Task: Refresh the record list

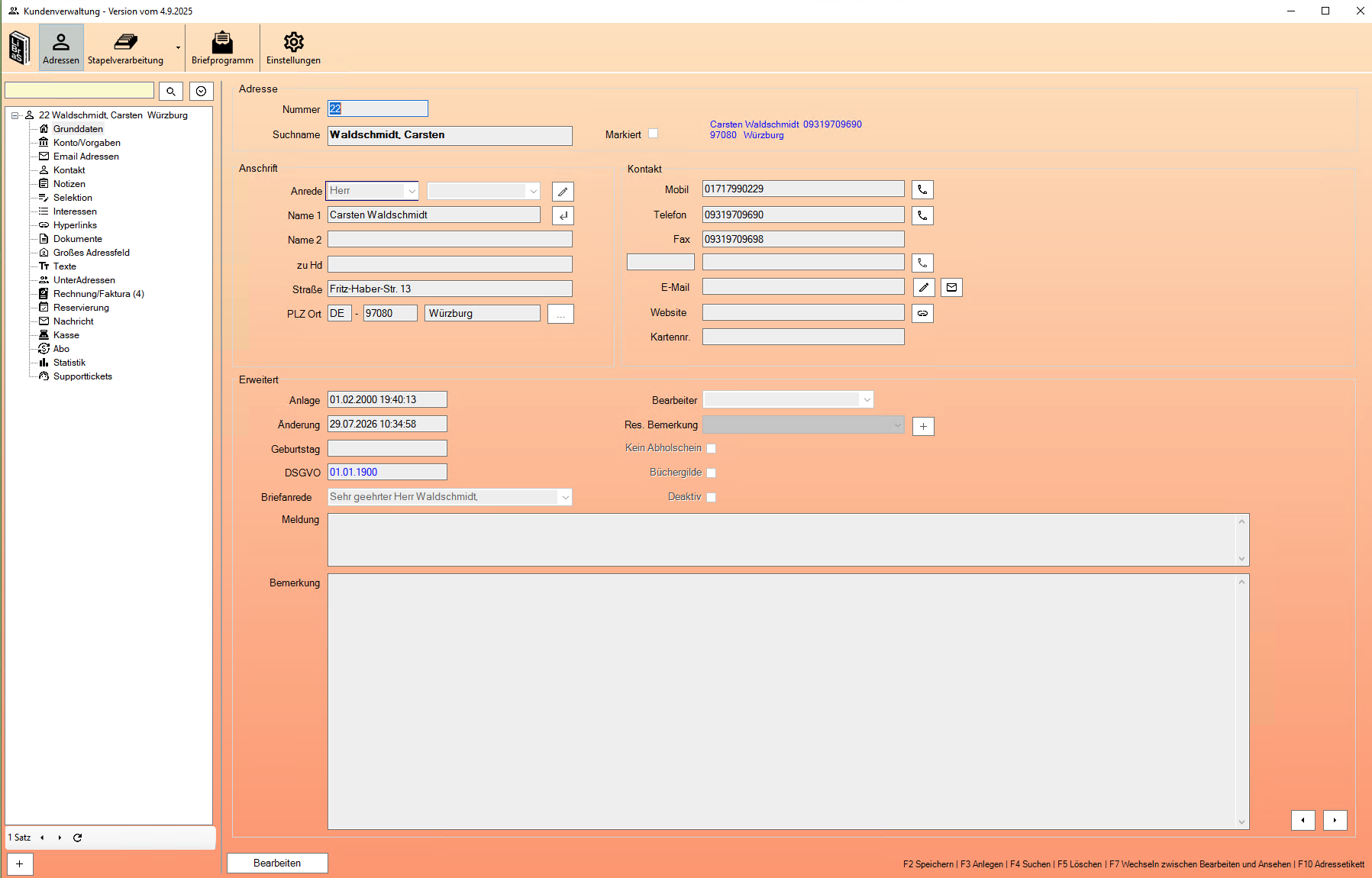Action: coord(77,838)
